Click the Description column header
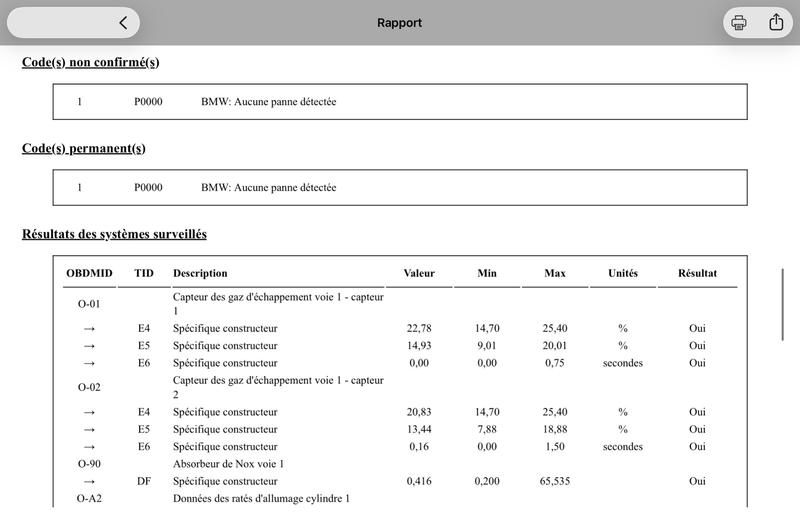 click(200, 273)
